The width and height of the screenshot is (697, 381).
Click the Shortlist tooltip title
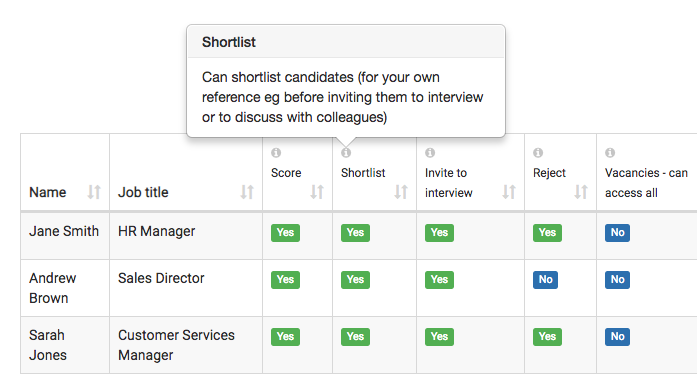point(229,42)
